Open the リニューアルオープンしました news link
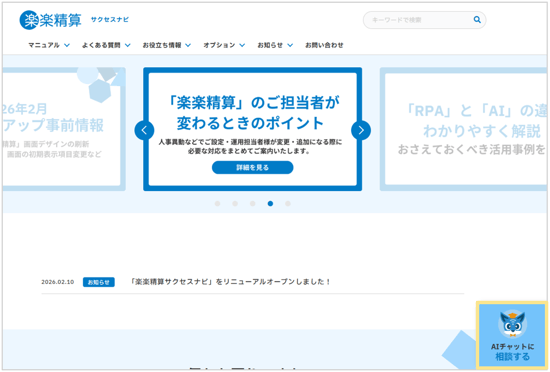550x372 pixels. [x=230, y=282]
